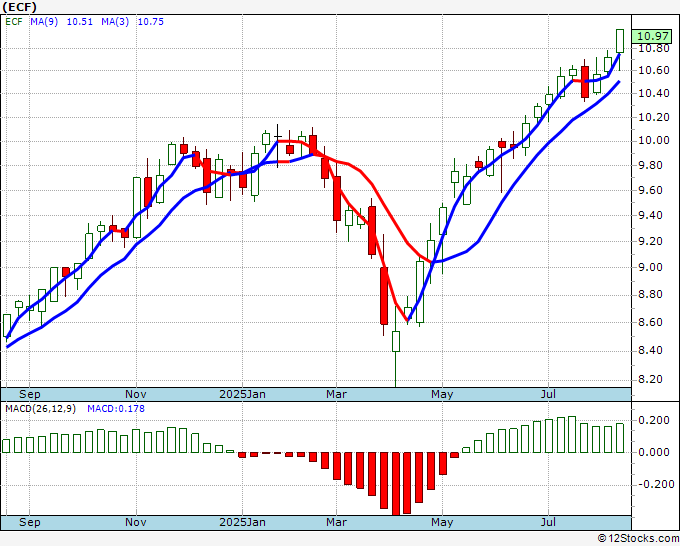Click the (ECF) chart title

[x=20, y=7]
